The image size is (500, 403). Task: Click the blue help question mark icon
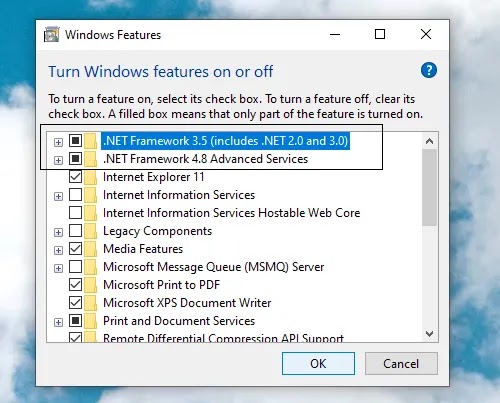click(429, 70)
